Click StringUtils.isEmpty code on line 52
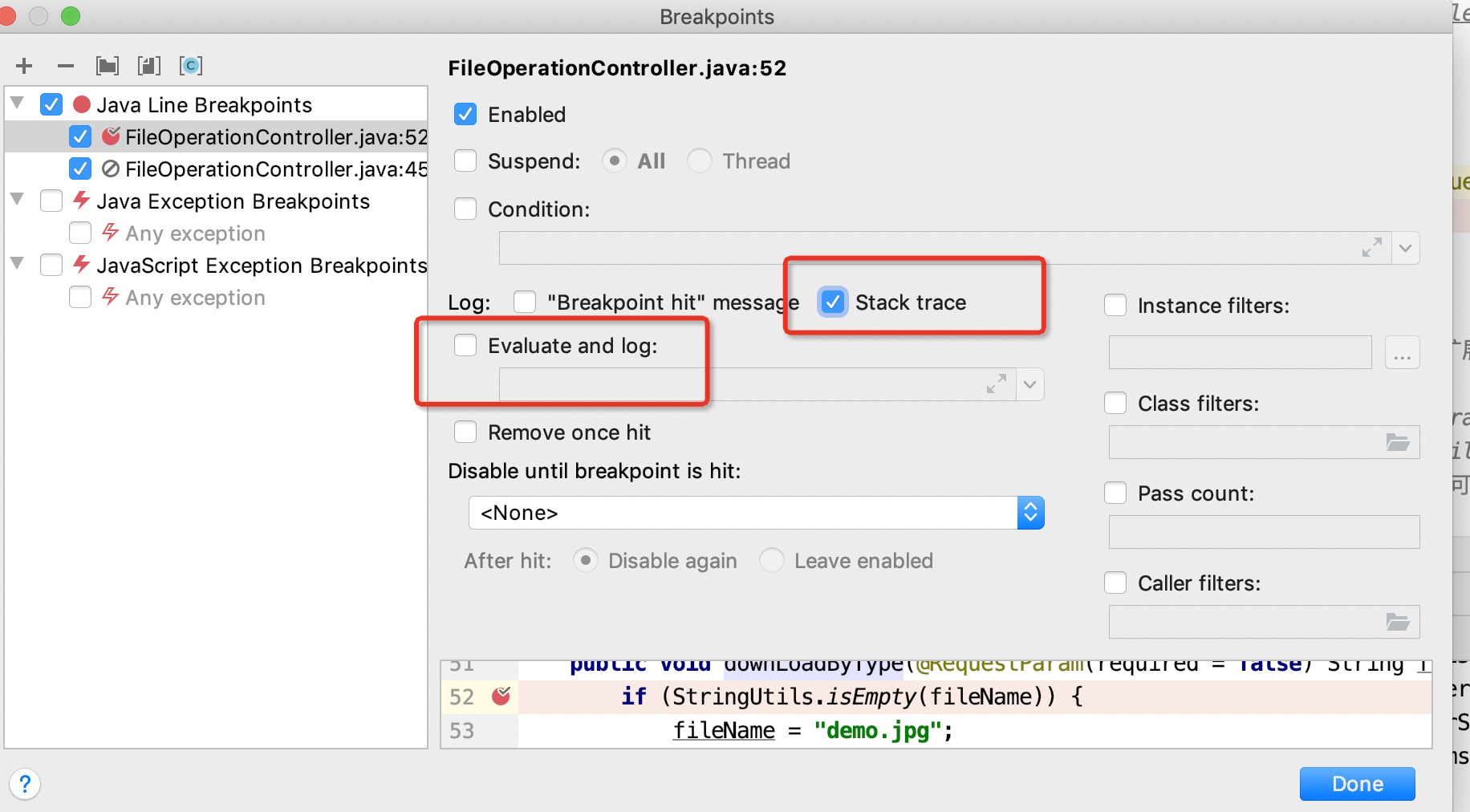1470x812 pixels. click(793, 696)
